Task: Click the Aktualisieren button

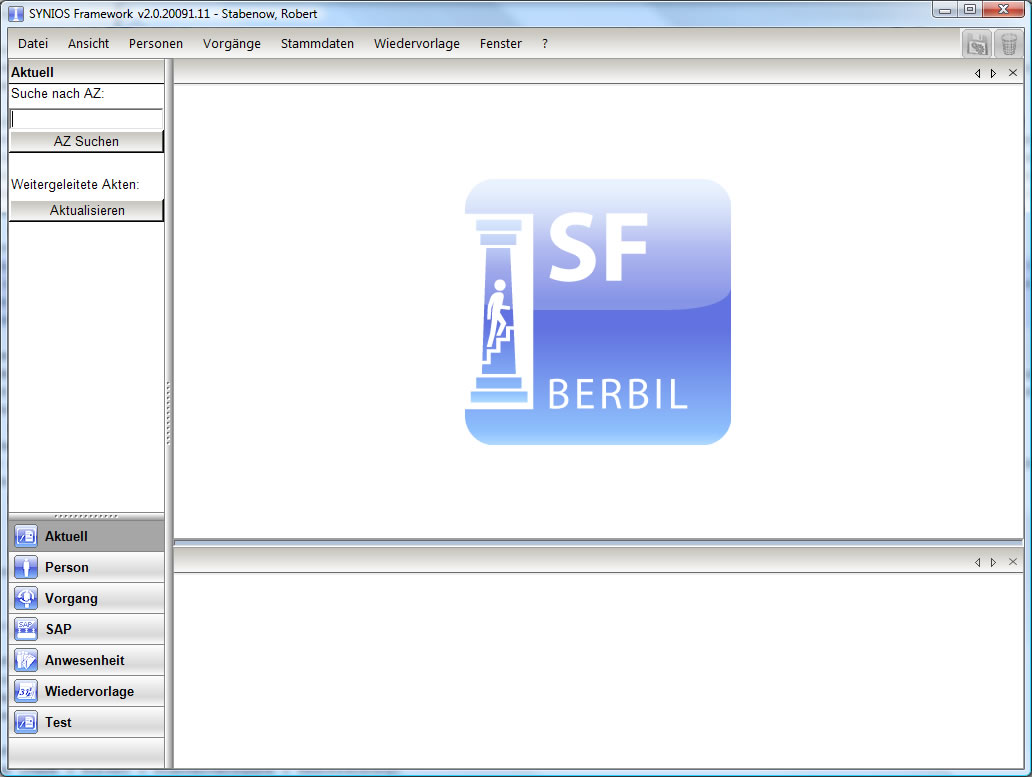Action: point(86,211)
